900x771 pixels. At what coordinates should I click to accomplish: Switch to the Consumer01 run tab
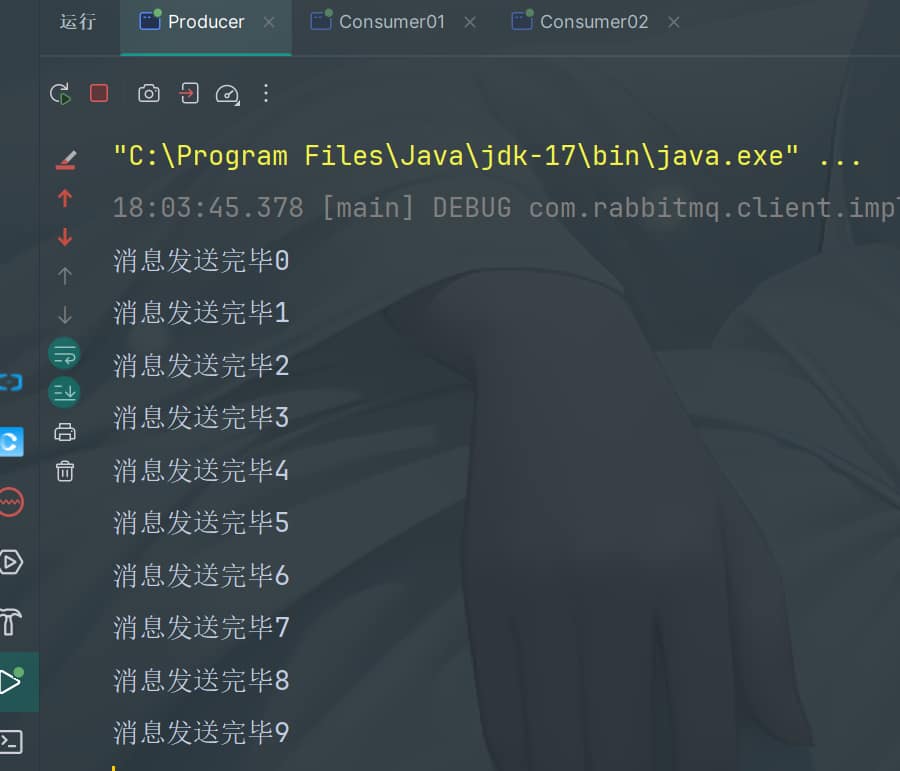(390, 22)
